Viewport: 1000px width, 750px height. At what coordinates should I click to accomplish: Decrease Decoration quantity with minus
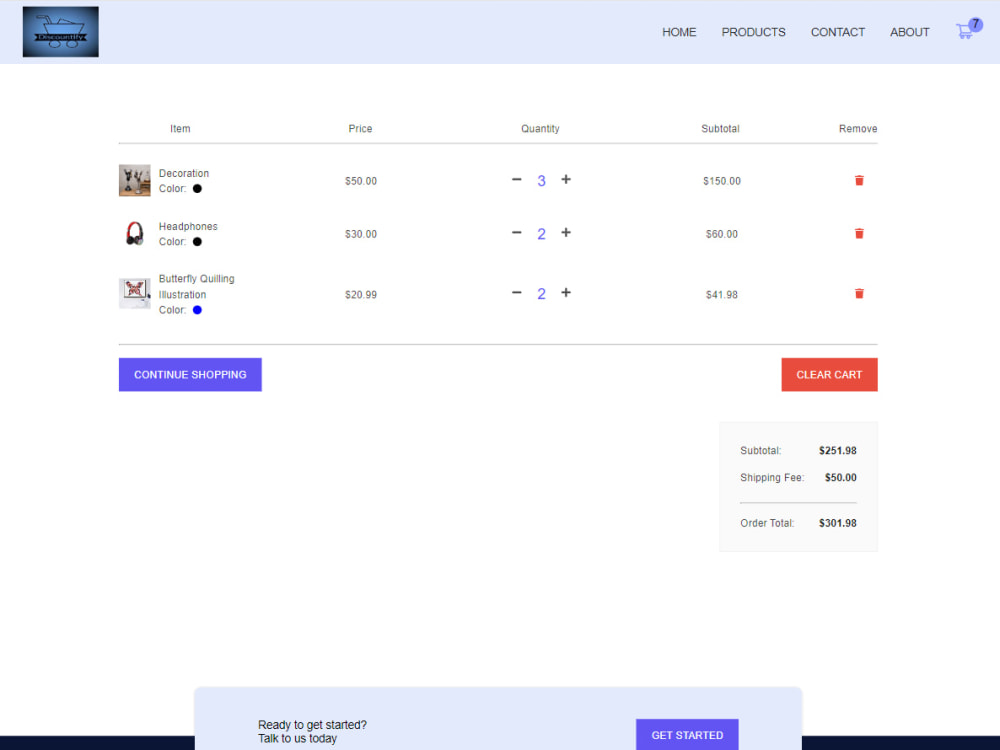tap(517, 179)
